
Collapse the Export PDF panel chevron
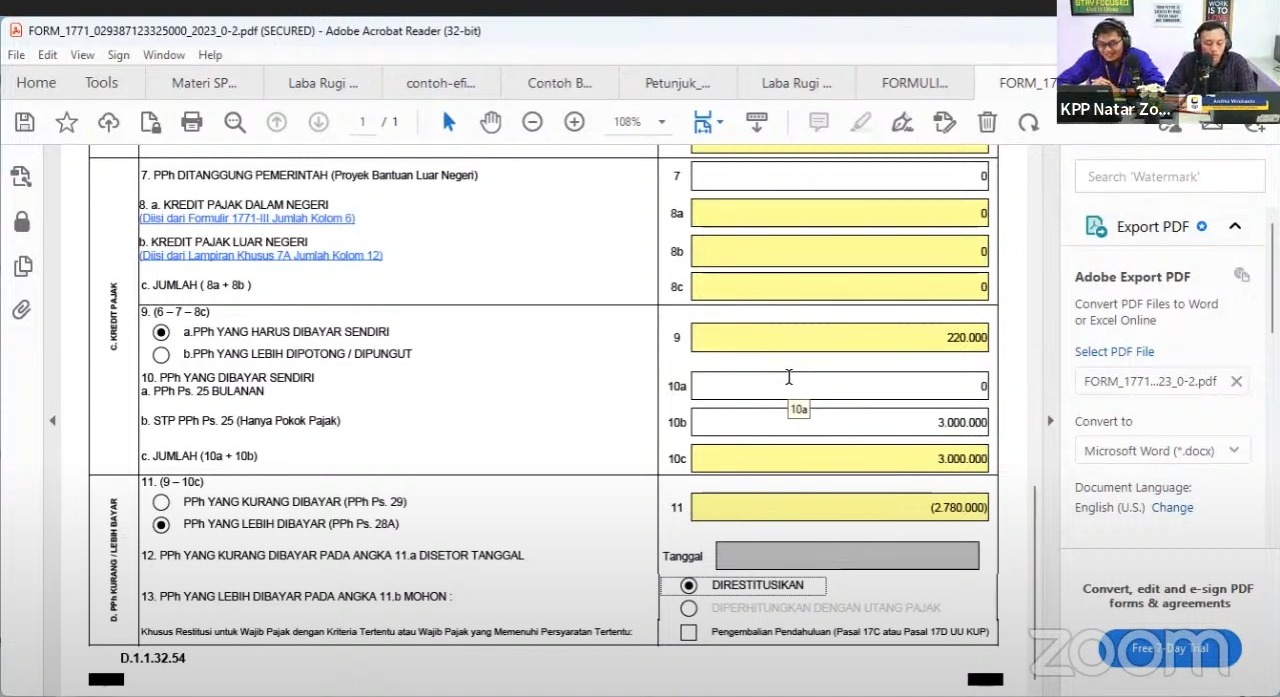[1235, 226]
